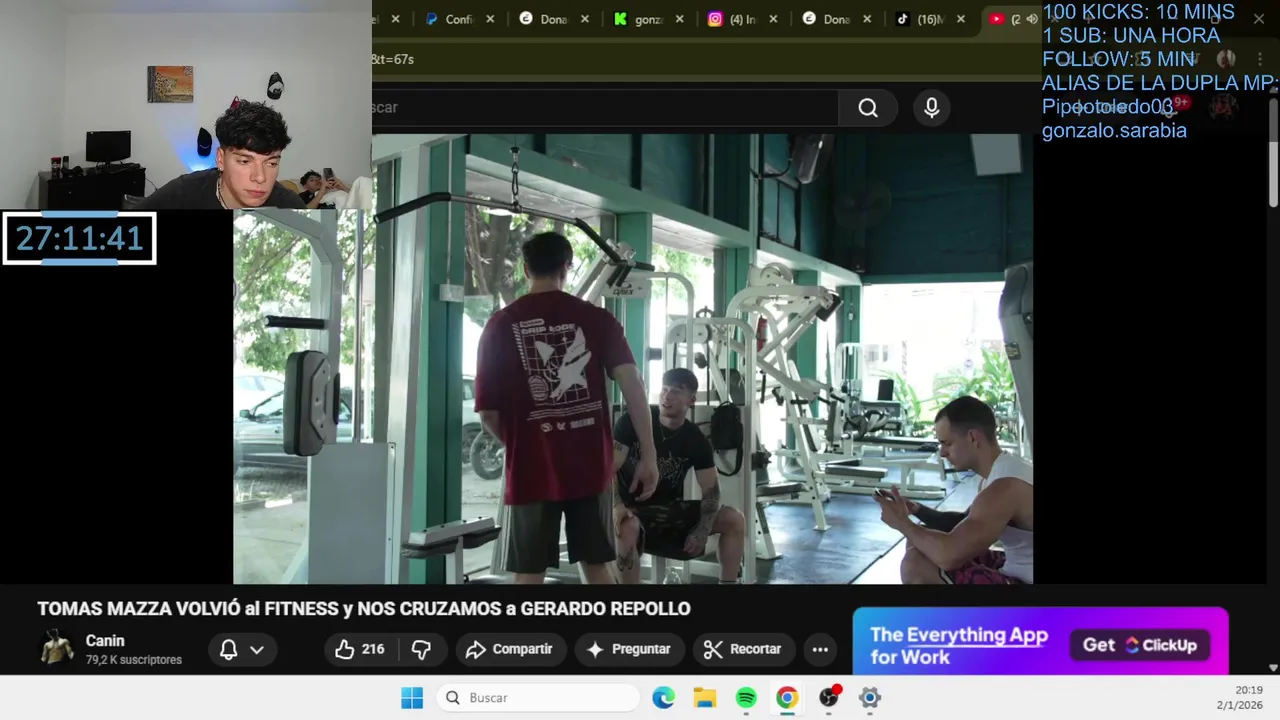Close the TikTok tab
This screenshot has height=720, width=1280.
[x=961, y=19]
